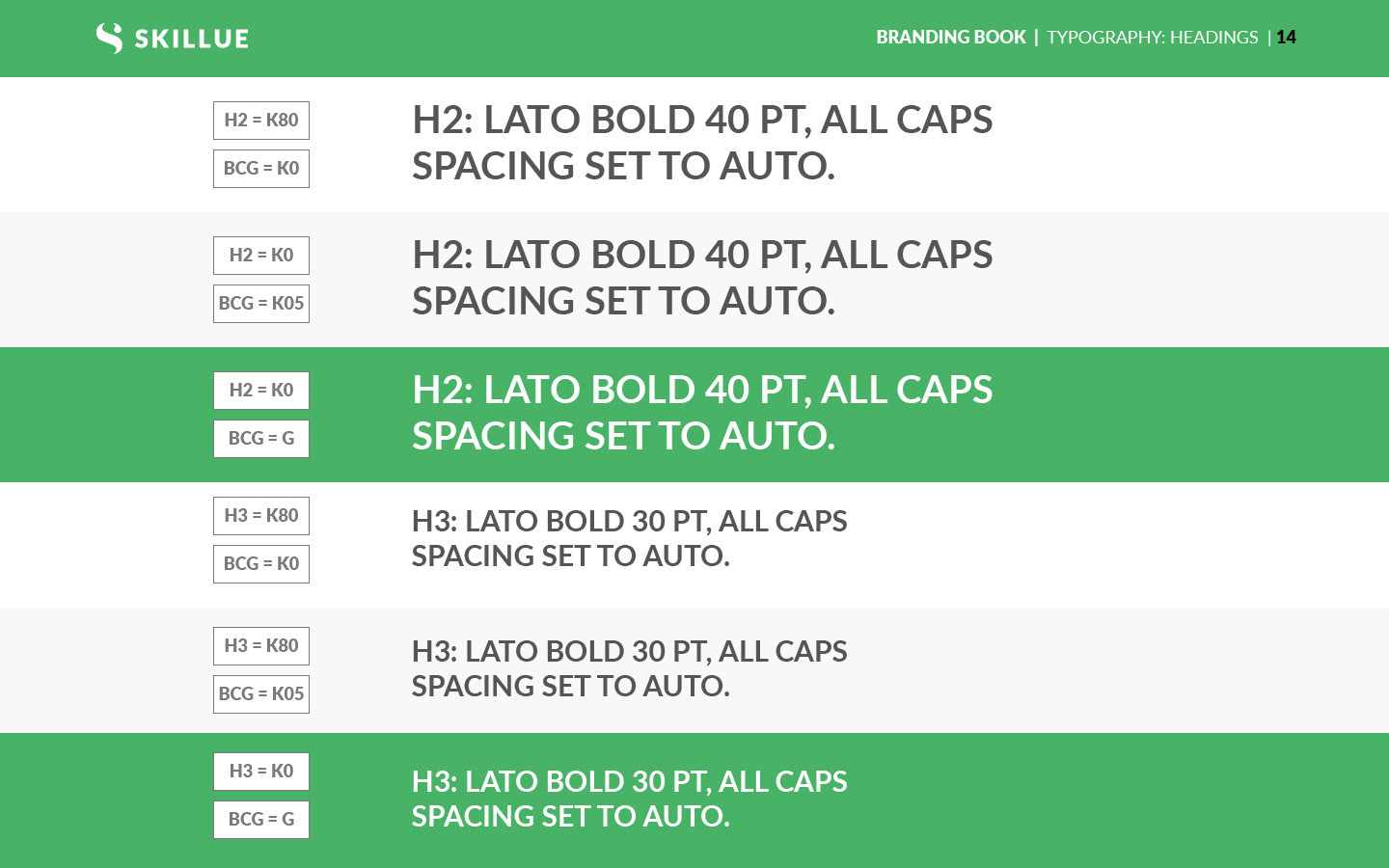Select the BCG = G box below H2 = K0
This screenshot has height=868, width=1389.
coord(261,439)
